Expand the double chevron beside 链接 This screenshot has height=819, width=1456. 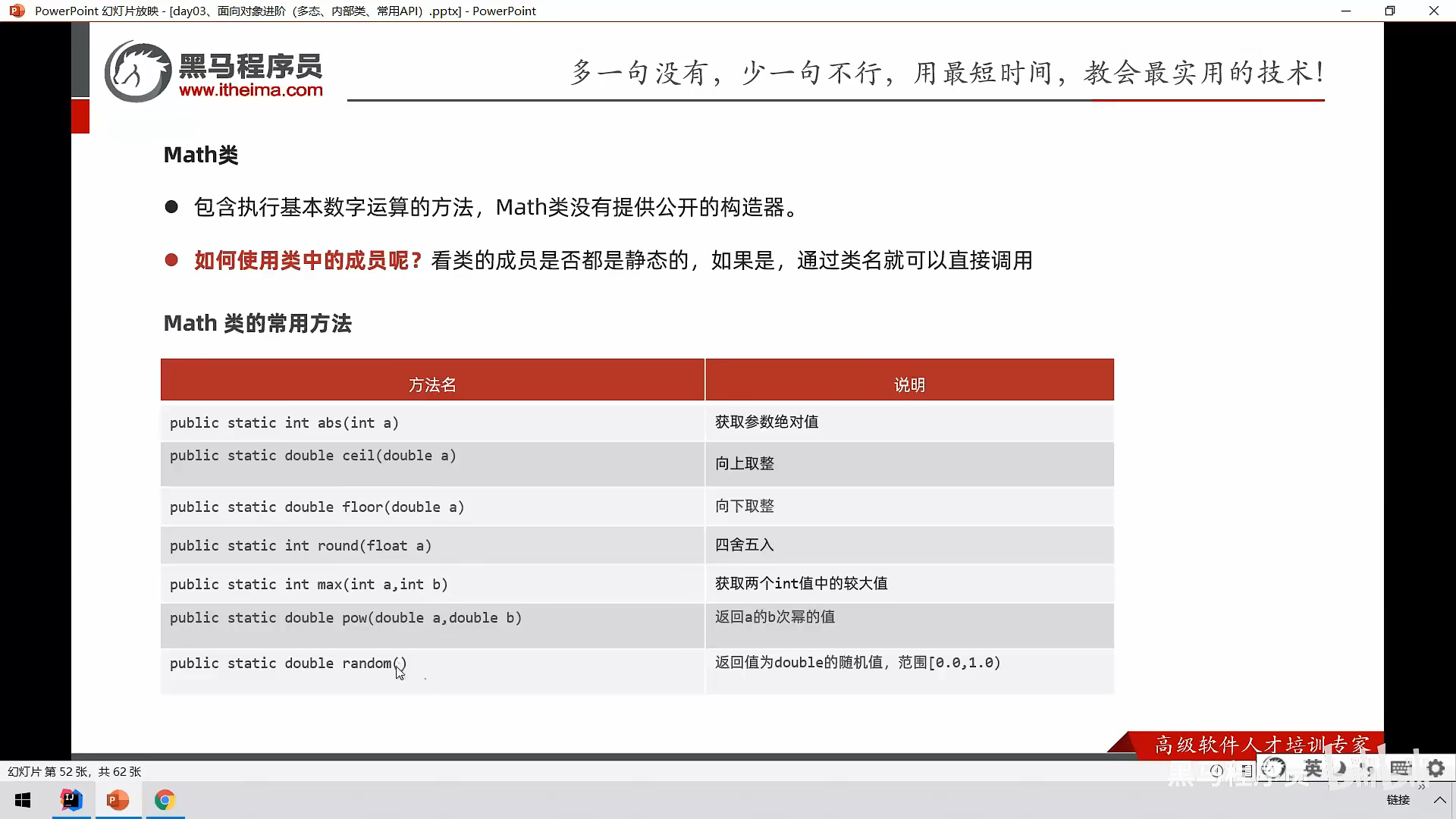pos(1421,786)
